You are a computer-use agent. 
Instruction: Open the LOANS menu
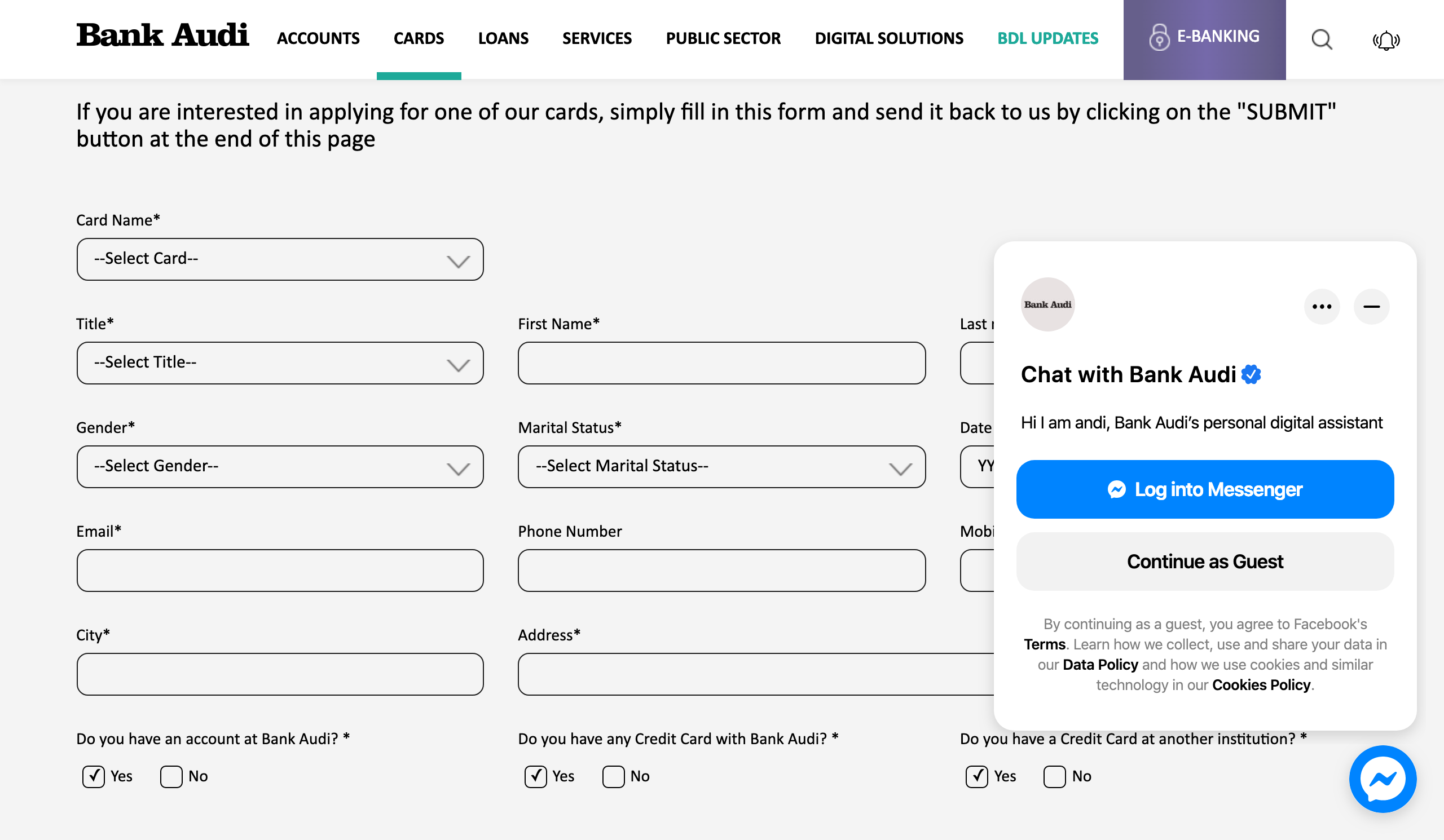tap(503, 38)
